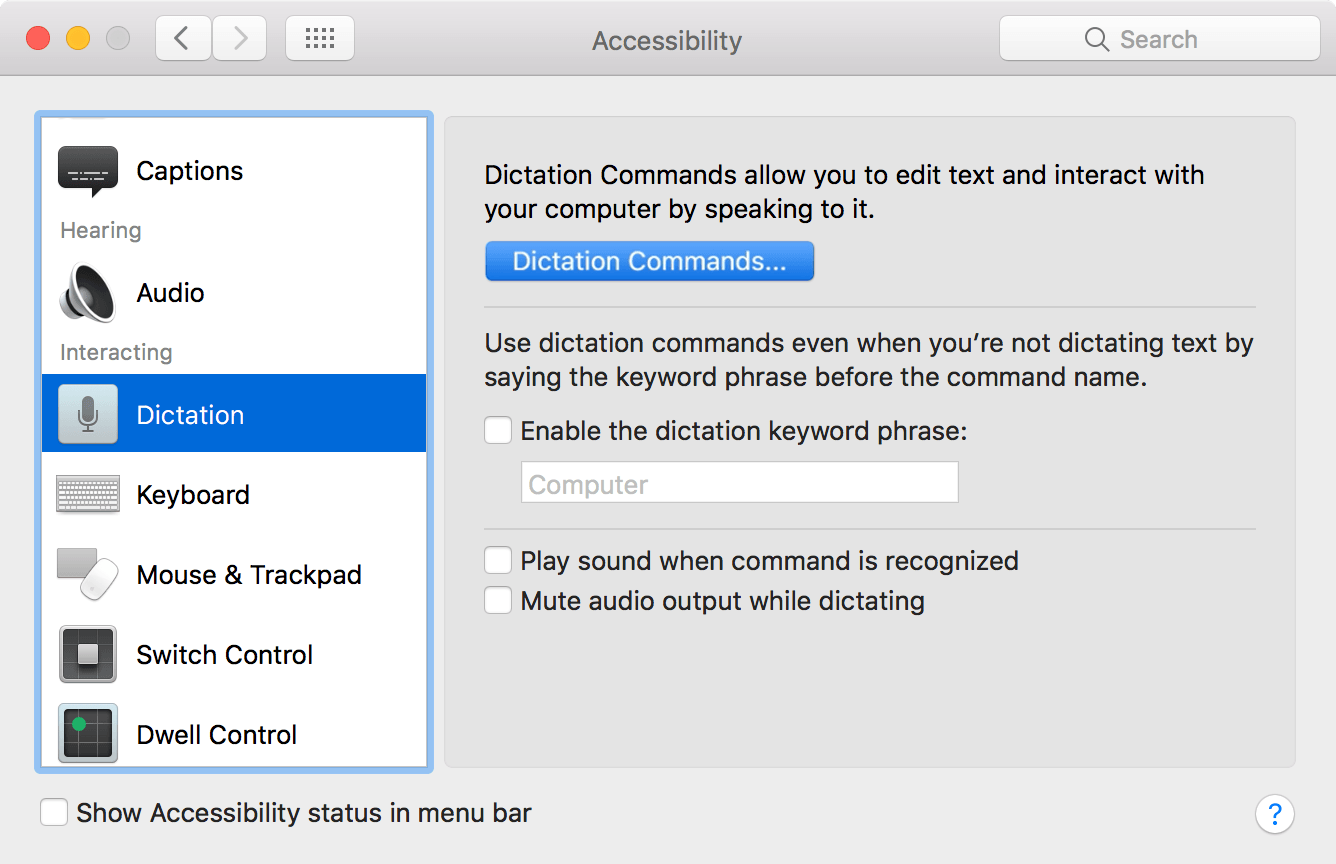The height and width of the screenshot is (864, 1336).
Task: Toggle Show Accessibility status in menu bar
Action: click(x=54, y=812)
